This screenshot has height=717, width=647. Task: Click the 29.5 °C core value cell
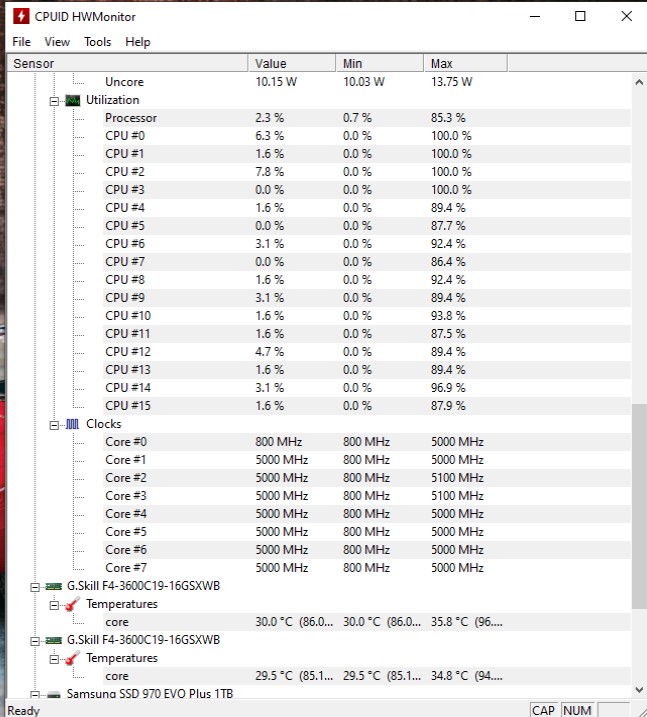294,676
